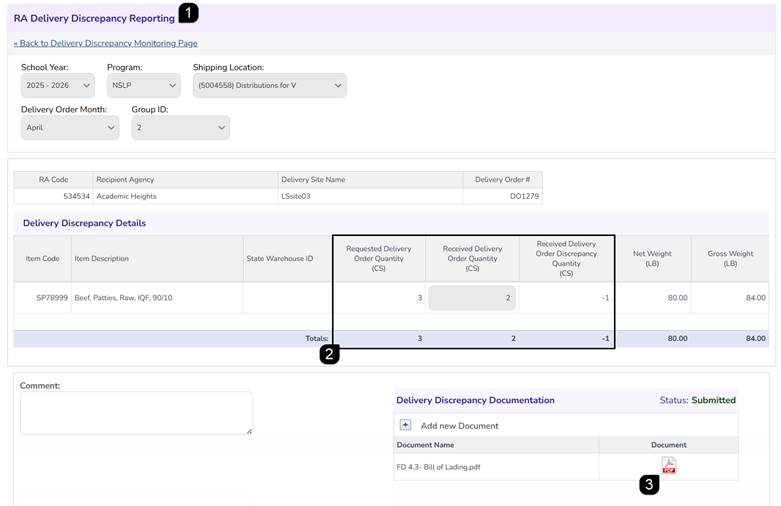Click the RA Delivery Discrepancy Reporting title
The width and height of the screenshot is (781, 506).
(94, 18)
